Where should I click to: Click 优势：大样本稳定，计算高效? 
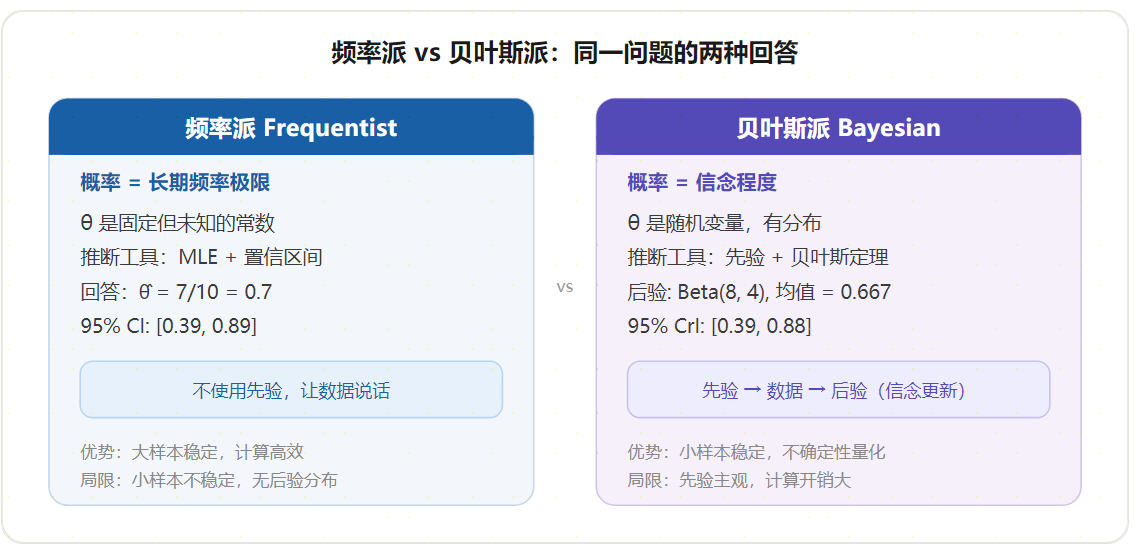pos(192,452)
